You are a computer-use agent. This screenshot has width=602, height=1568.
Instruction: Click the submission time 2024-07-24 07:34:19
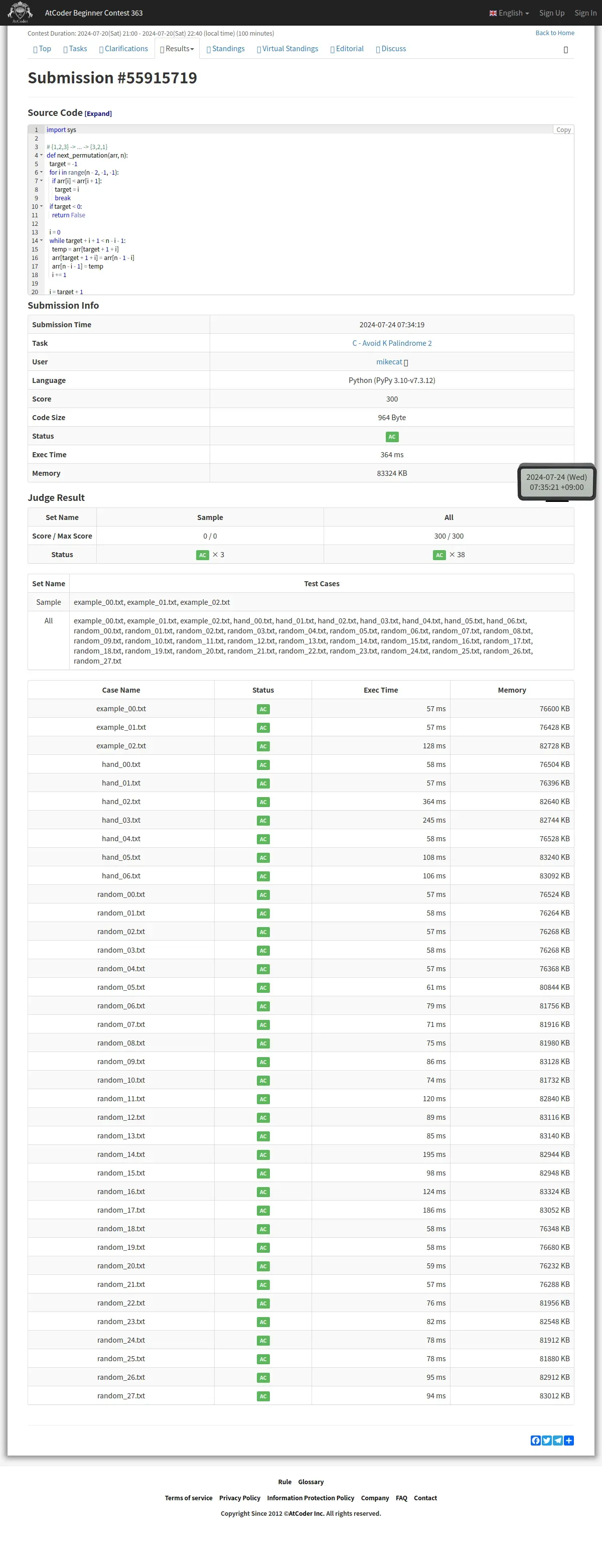click(392, 324)
